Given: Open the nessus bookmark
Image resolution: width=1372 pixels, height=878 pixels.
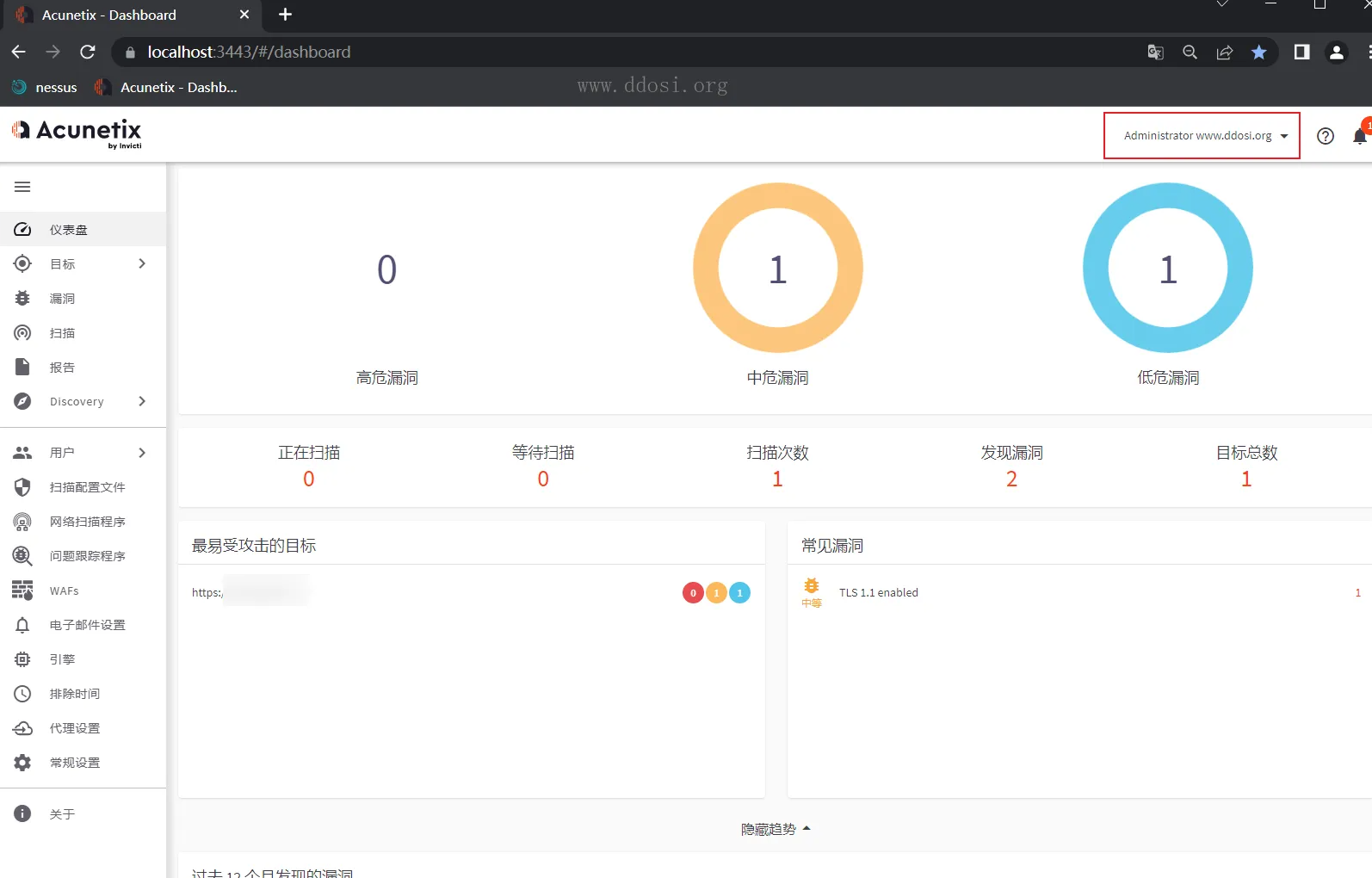Looking at the screenshot, I should pyautogui.click(x=45, y=87).
